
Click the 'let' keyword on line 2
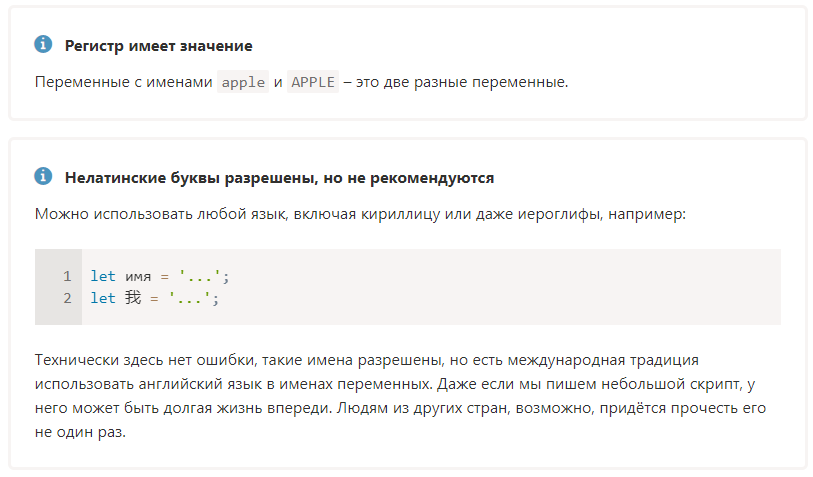coord(103,298)
